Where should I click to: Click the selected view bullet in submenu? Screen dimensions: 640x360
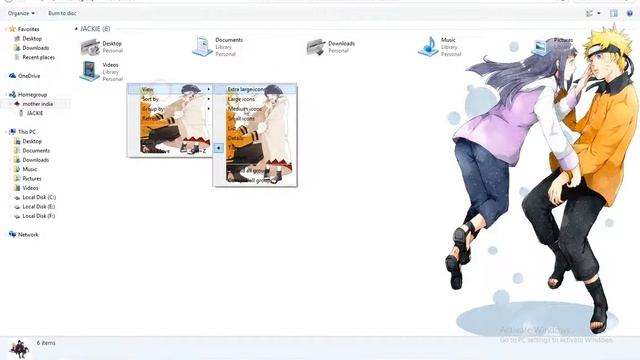(219, 148)
